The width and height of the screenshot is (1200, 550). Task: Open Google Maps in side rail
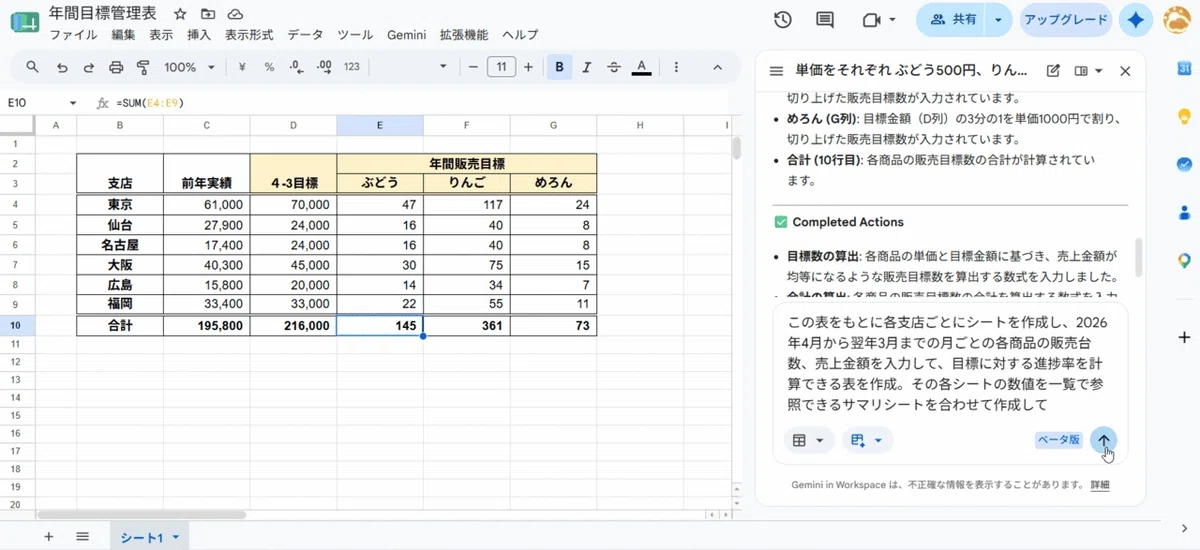click(x=1184, y=260)
